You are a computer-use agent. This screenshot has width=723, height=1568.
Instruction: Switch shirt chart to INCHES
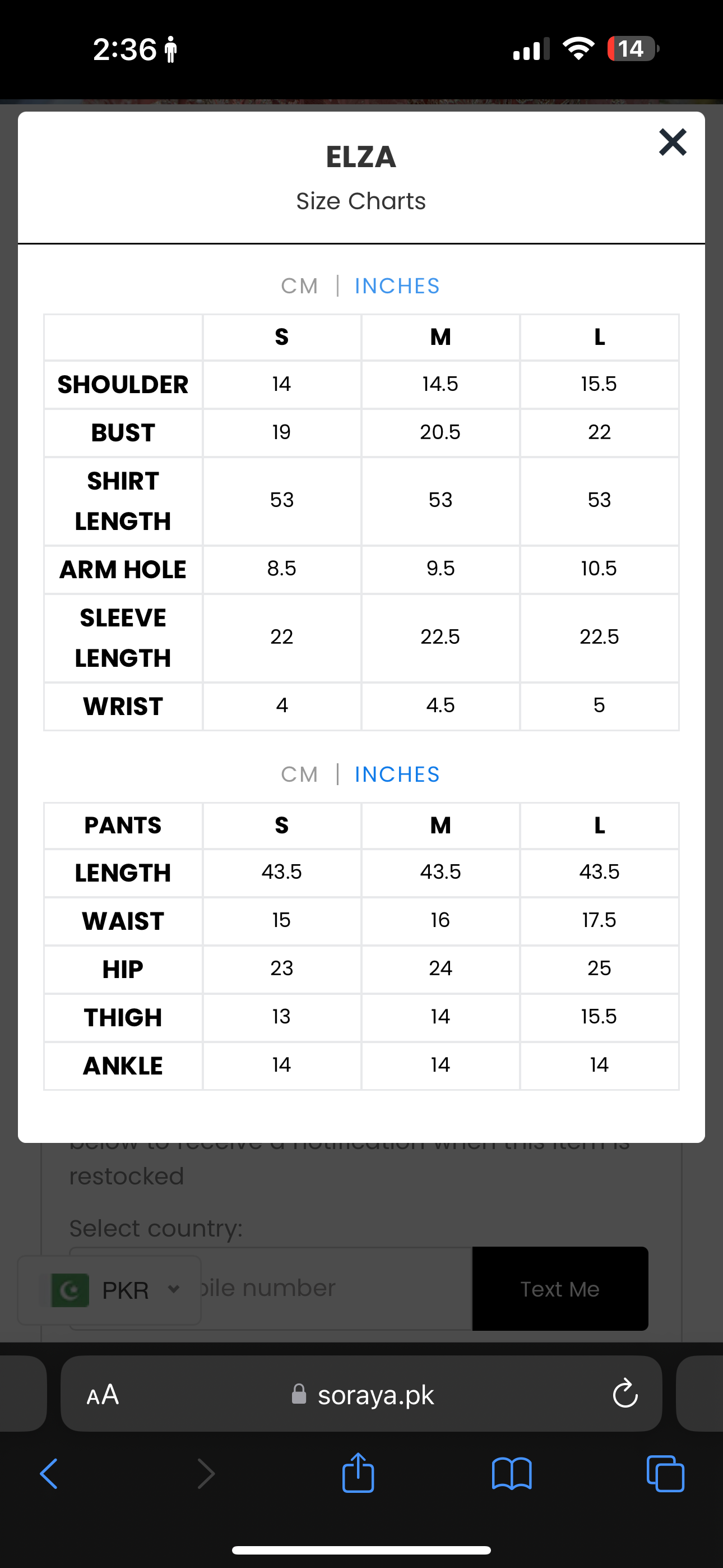[x=397, y=286]
